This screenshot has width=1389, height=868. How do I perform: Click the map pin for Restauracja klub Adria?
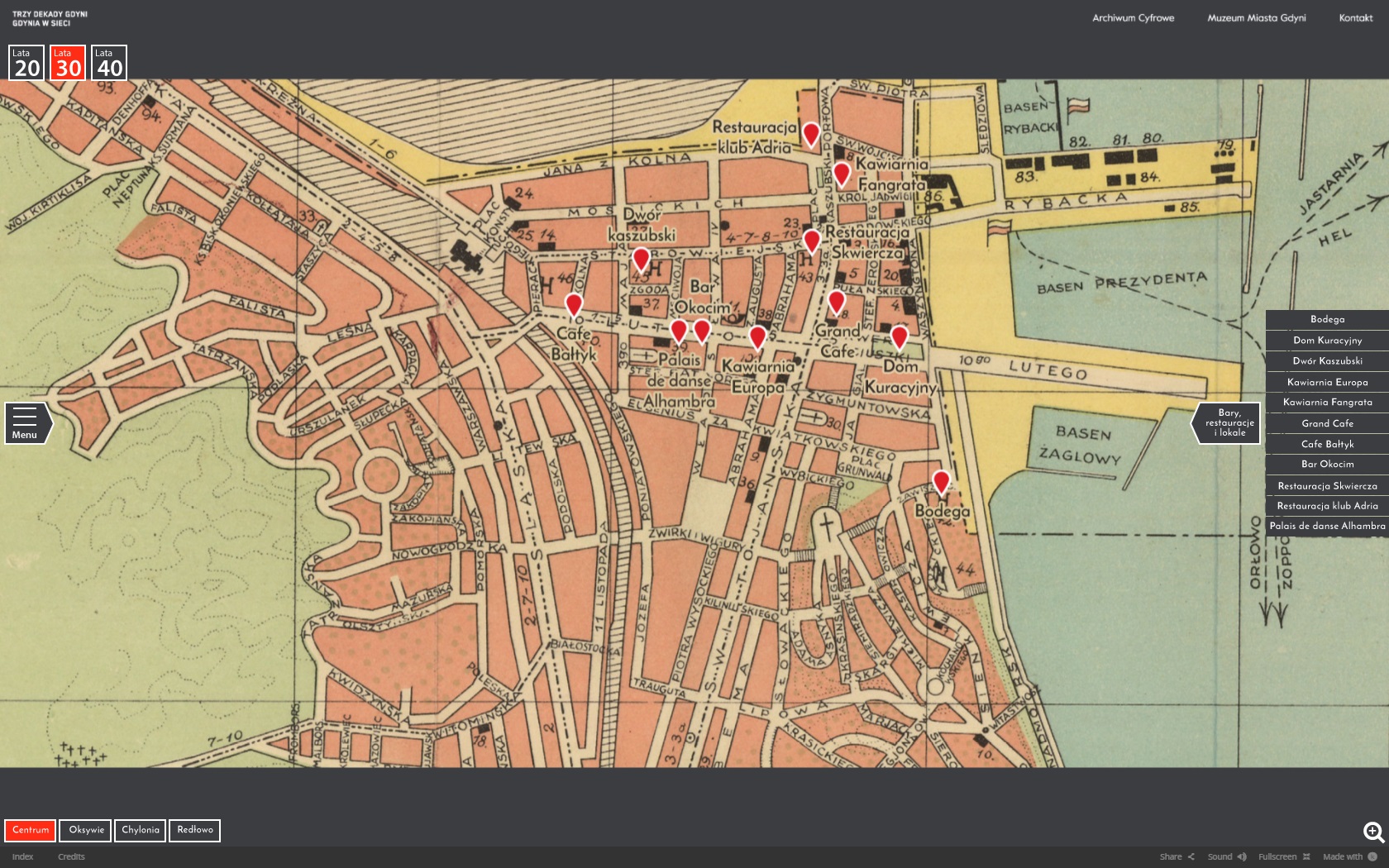(811, 133)
